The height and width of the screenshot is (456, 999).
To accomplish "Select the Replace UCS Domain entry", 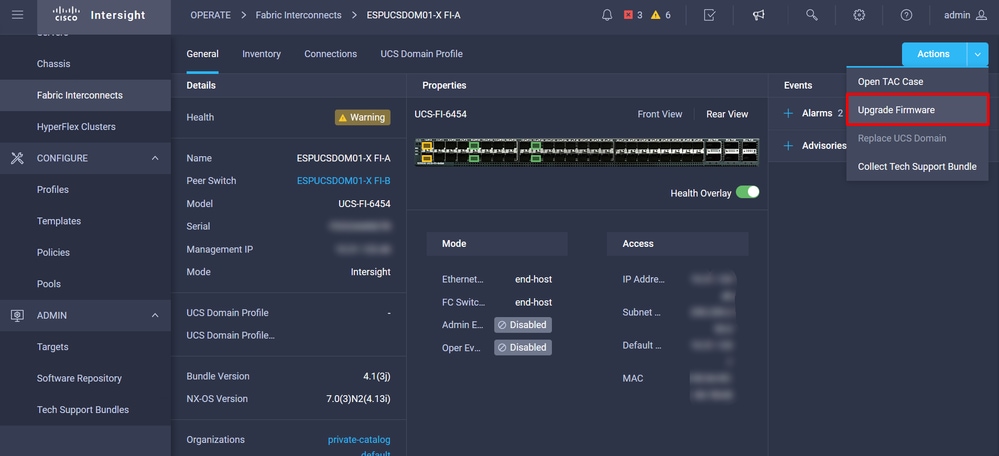I will [x=917, y=138].
